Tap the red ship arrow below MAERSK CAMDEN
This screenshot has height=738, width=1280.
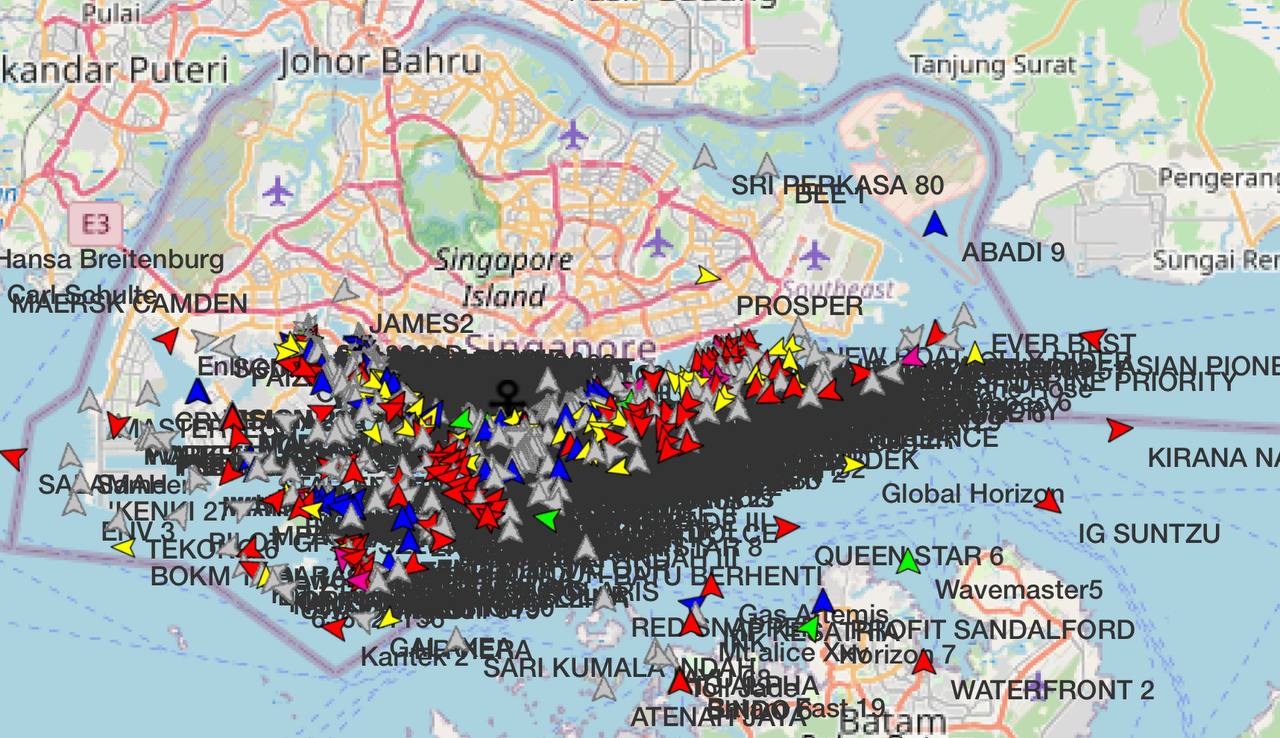[166, 340]
